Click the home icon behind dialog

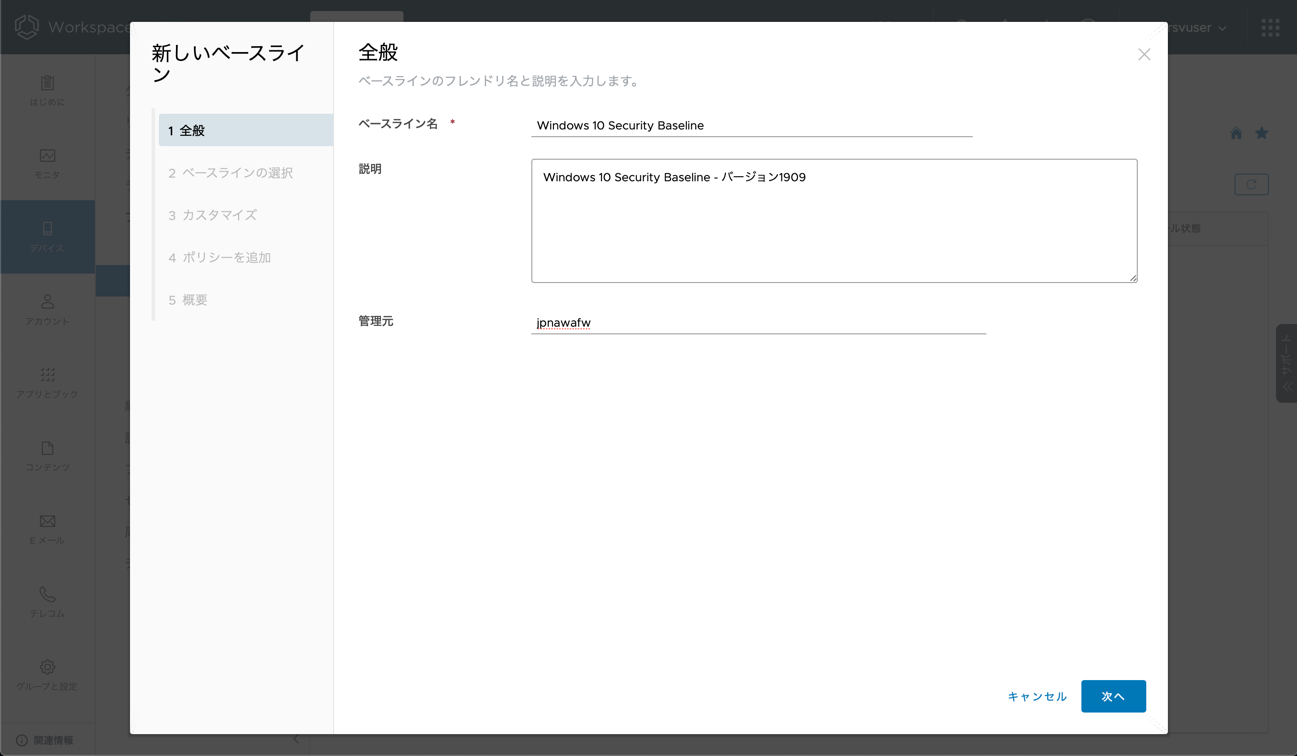[x=1236, y=133]
